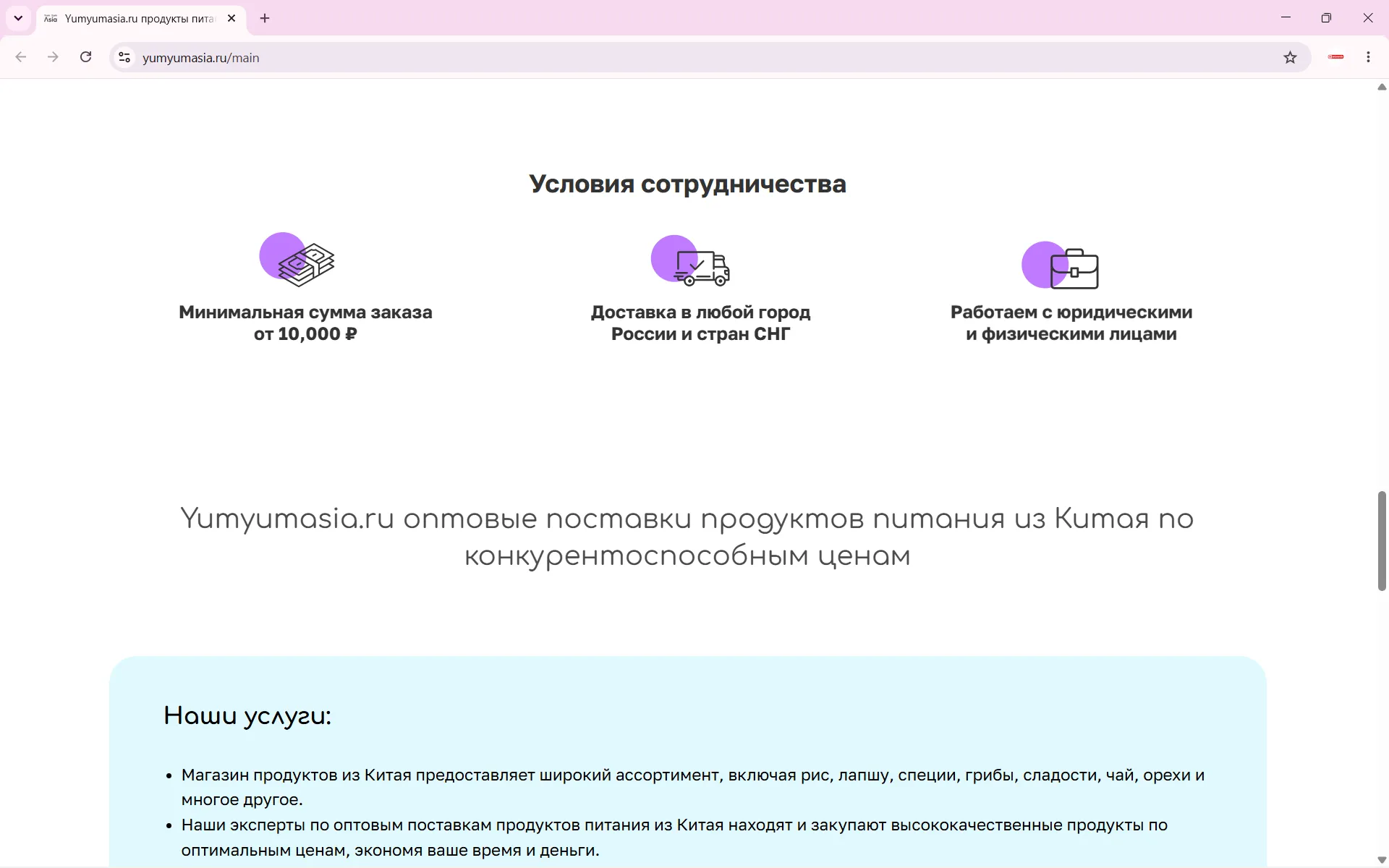The height and width of the screenshot is (868, 1389).
Task: Close the browser window
Action: [1367, 18]
